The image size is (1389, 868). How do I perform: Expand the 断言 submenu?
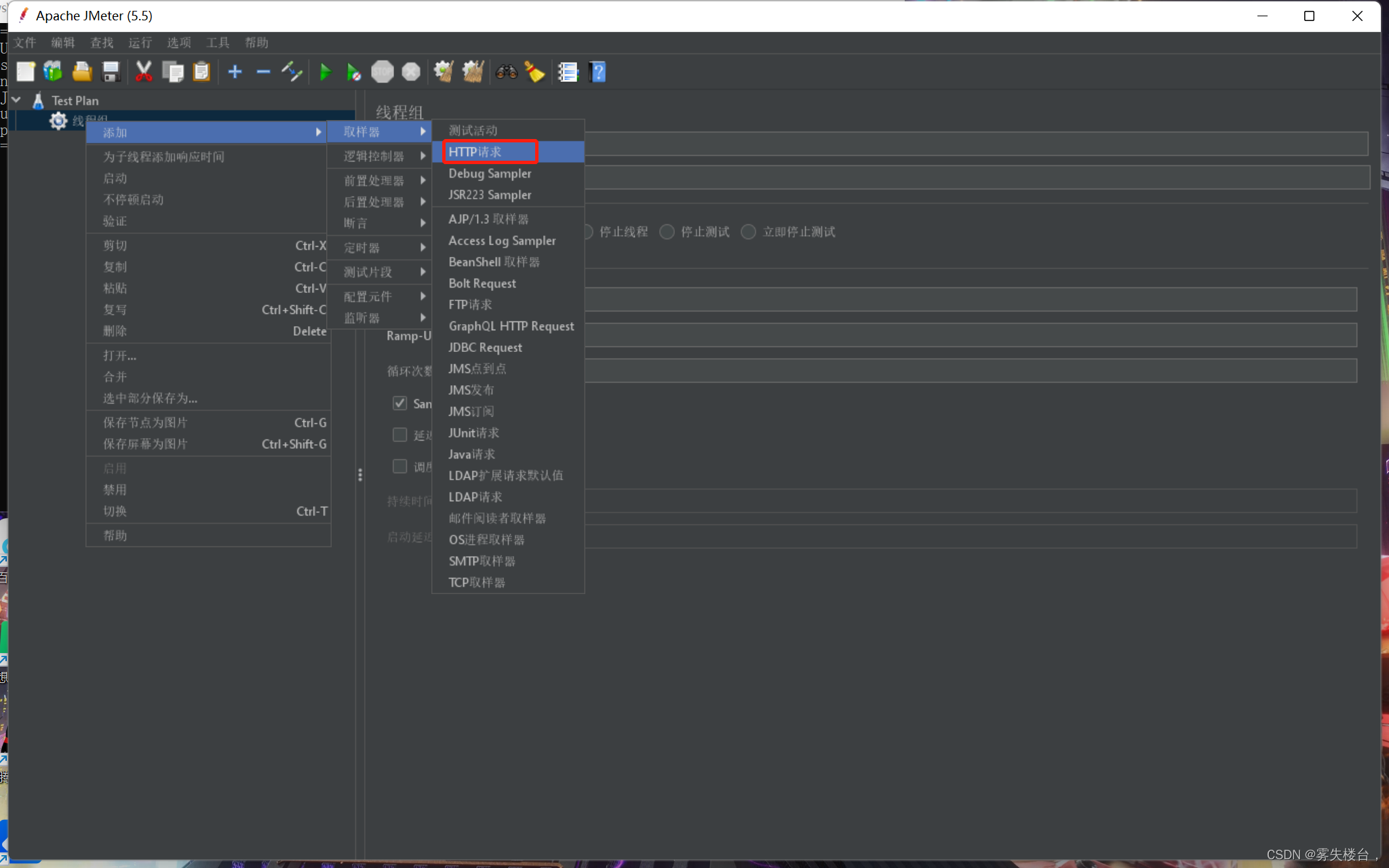(x=380, y=223)
